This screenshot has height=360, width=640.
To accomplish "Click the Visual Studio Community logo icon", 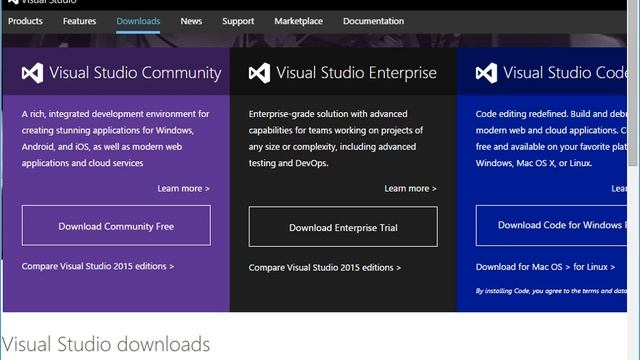I will point(32,73).
